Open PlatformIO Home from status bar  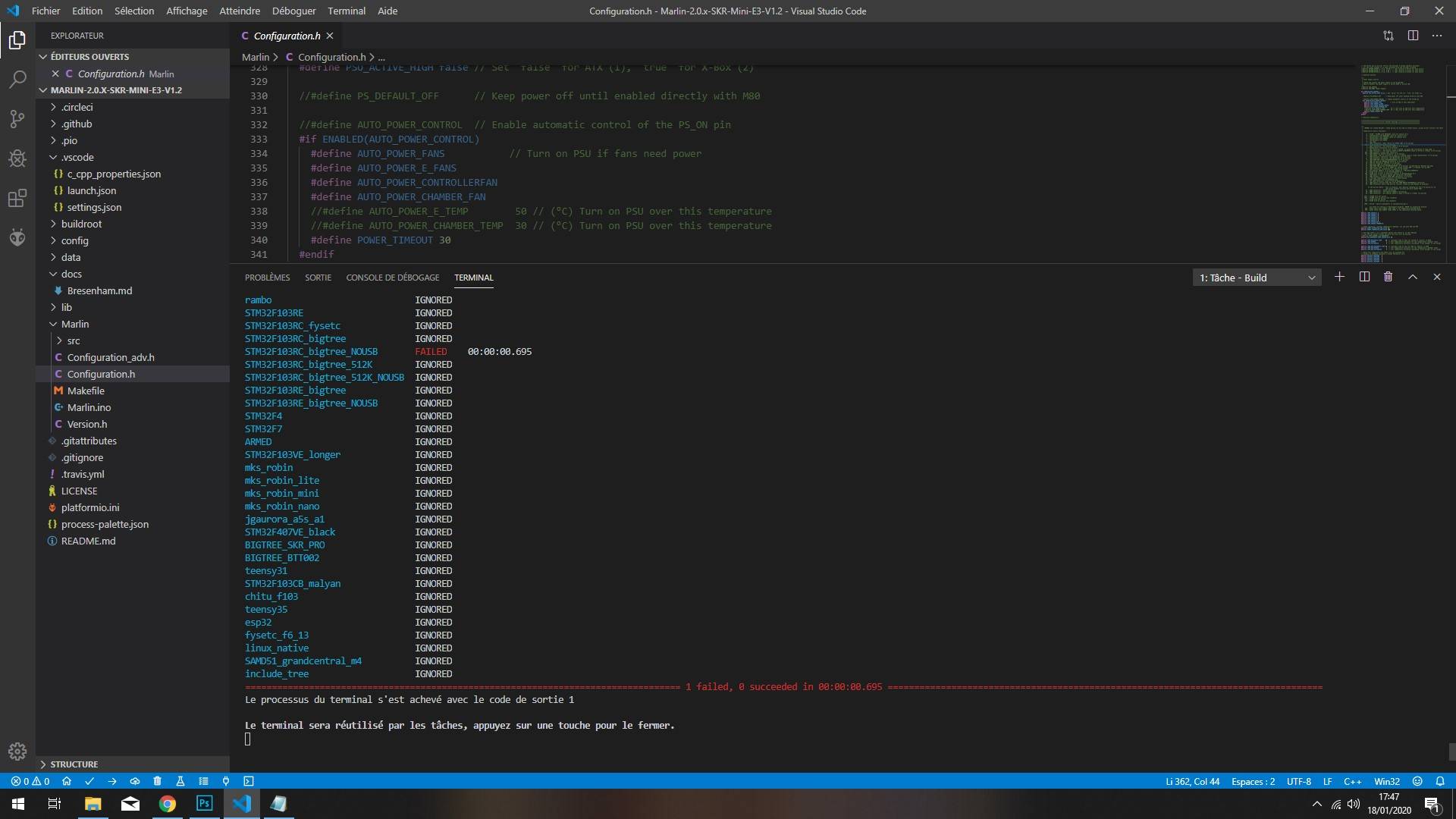tap(67, 781)
